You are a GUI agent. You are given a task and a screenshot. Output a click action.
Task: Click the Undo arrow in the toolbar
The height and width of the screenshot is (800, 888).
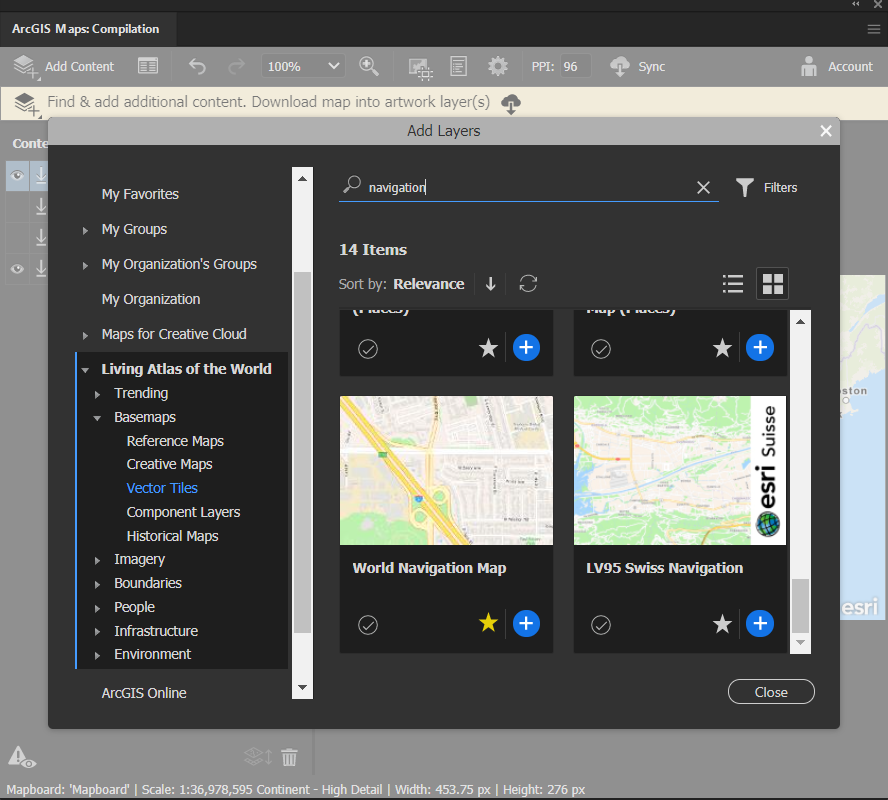197,66
